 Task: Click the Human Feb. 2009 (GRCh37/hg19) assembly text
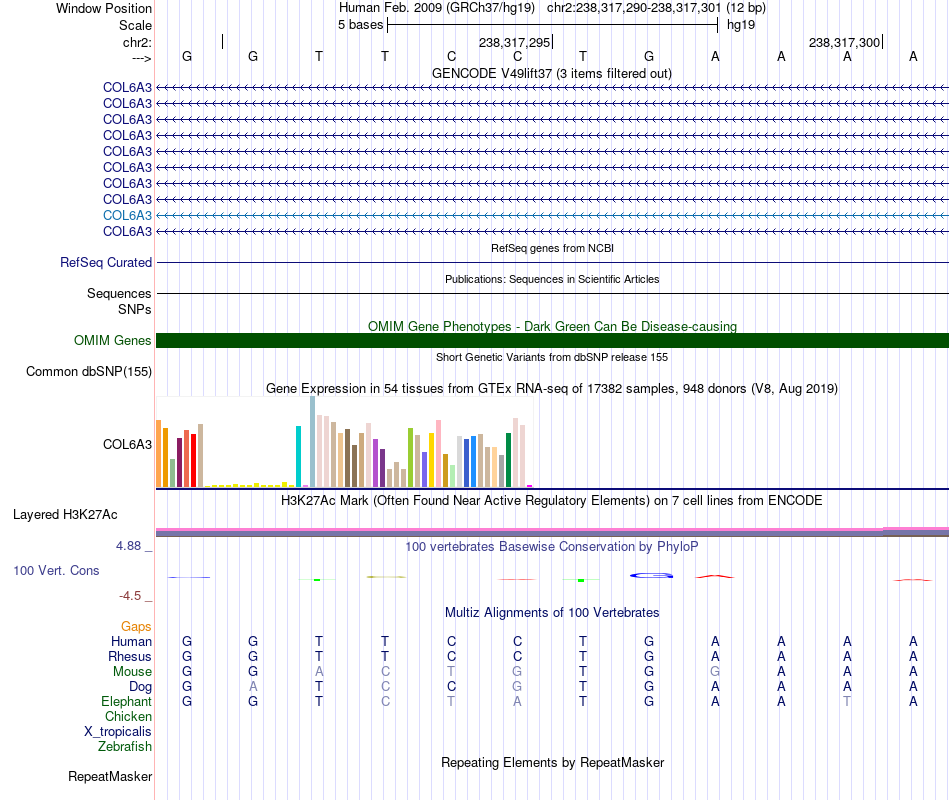[437, 8]
